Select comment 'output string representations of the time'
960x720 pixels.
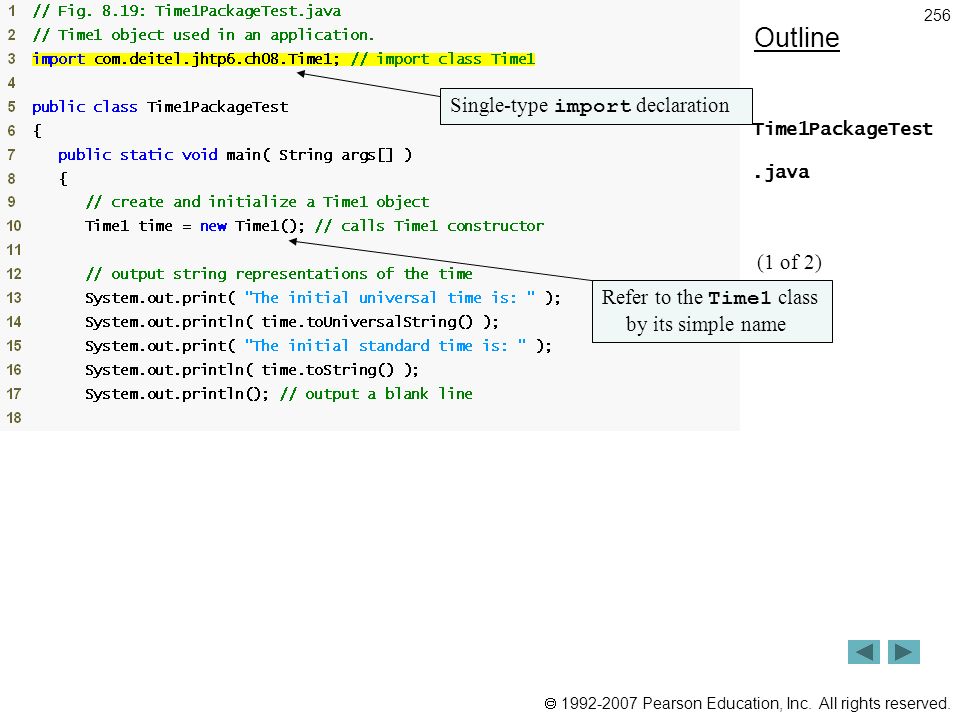[279, 274]
